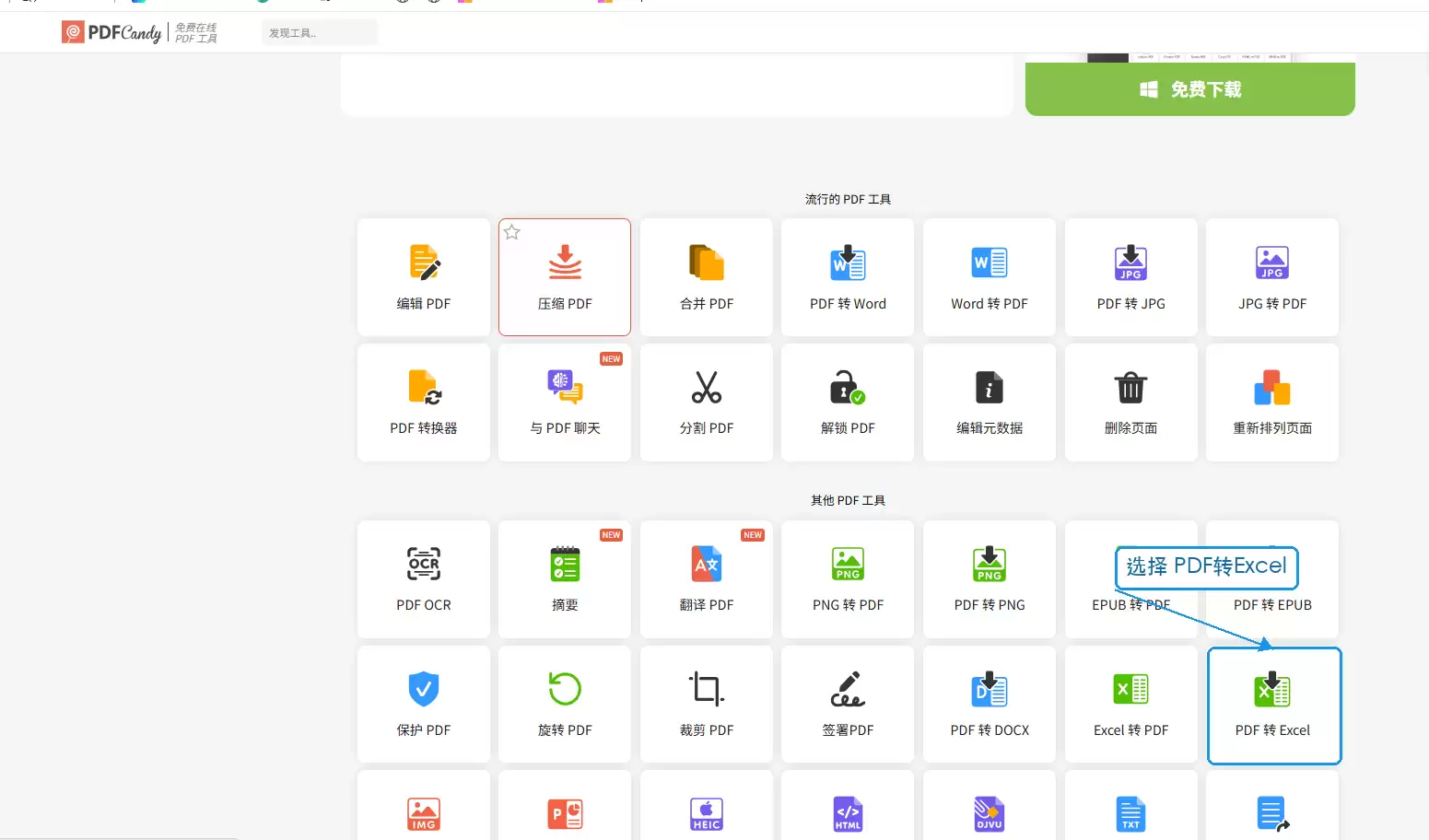This screenshot has height=840, width=1429.
Task: Open the 裁剪 PDF crop tool
Action: (x=707, y=705)
